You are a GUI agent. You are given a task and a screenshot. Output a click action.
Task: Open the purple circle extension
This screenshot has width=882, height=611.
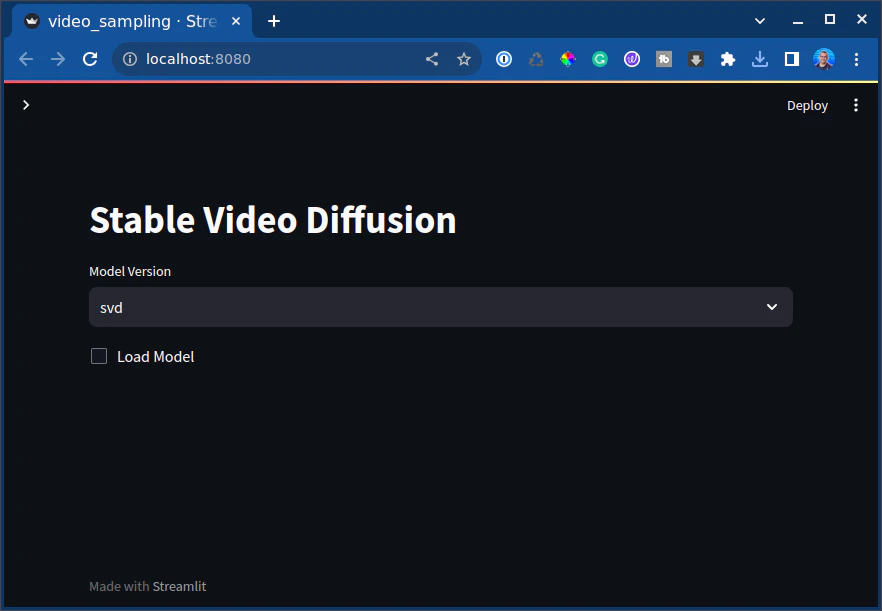click(632, 59)
